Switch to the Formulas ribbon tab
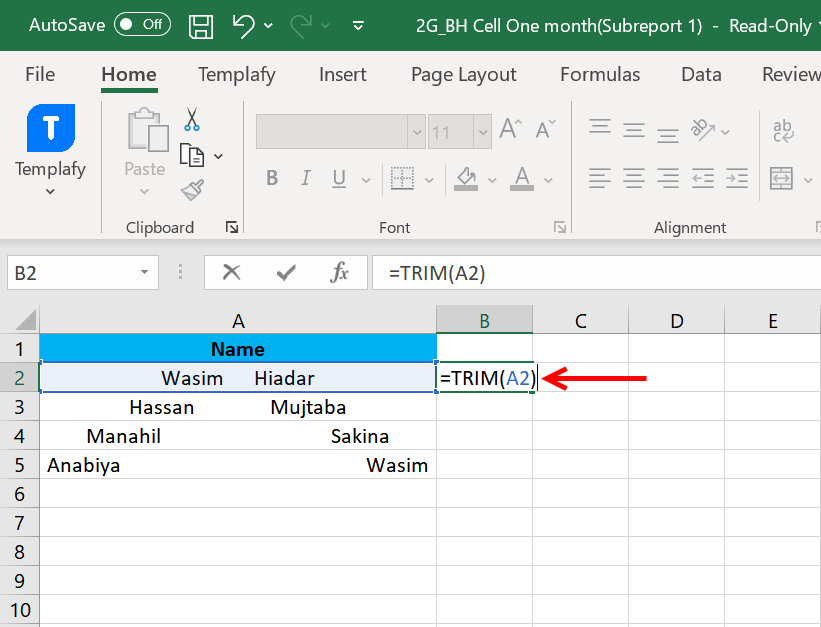Viewport: 821px width, 627px height. tap(599, 74)
